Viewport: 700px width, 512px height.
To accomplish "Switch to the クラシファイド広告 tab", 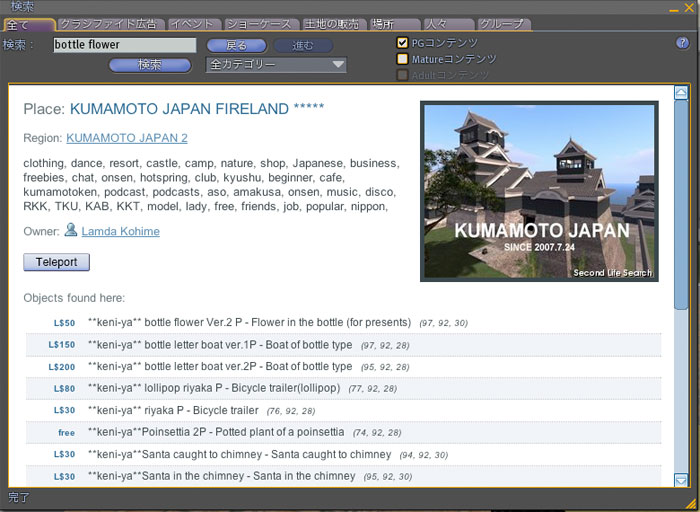I will tap(108, 24).
